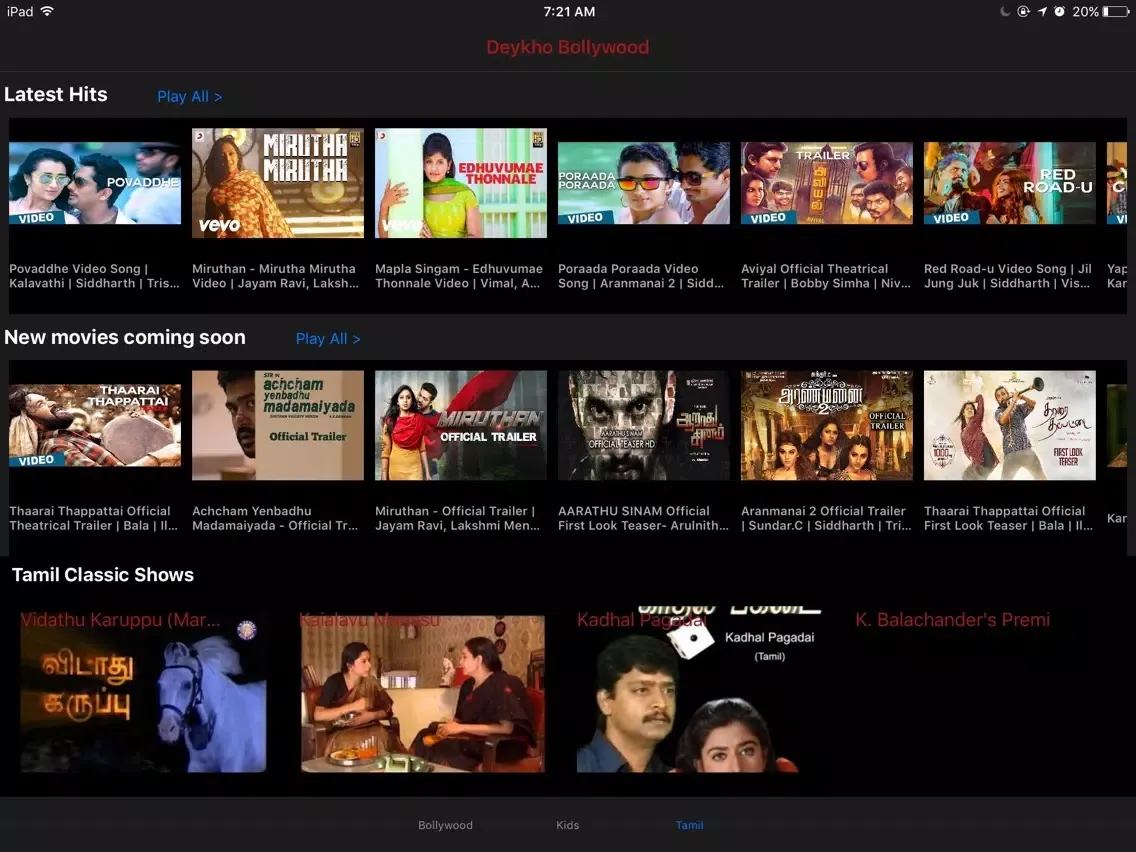Click 'Thaarai Thappattai Official Theatrical Trailer' text
Viewport: 1136px width, 852px height.
(93, 518)
